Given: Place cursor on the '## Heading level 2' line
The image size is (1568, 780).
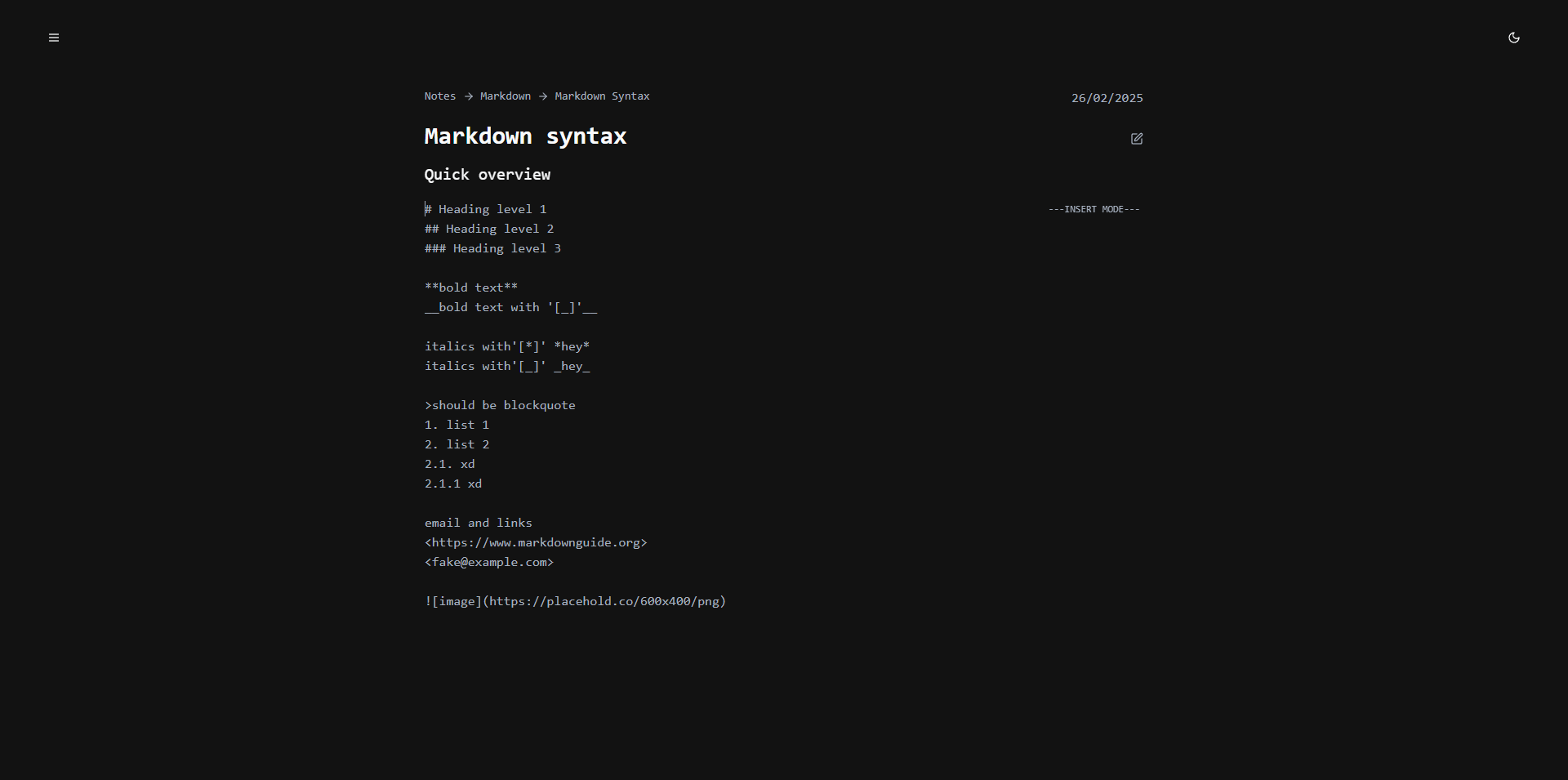Looking at the screenshot, I should point(489,230).
